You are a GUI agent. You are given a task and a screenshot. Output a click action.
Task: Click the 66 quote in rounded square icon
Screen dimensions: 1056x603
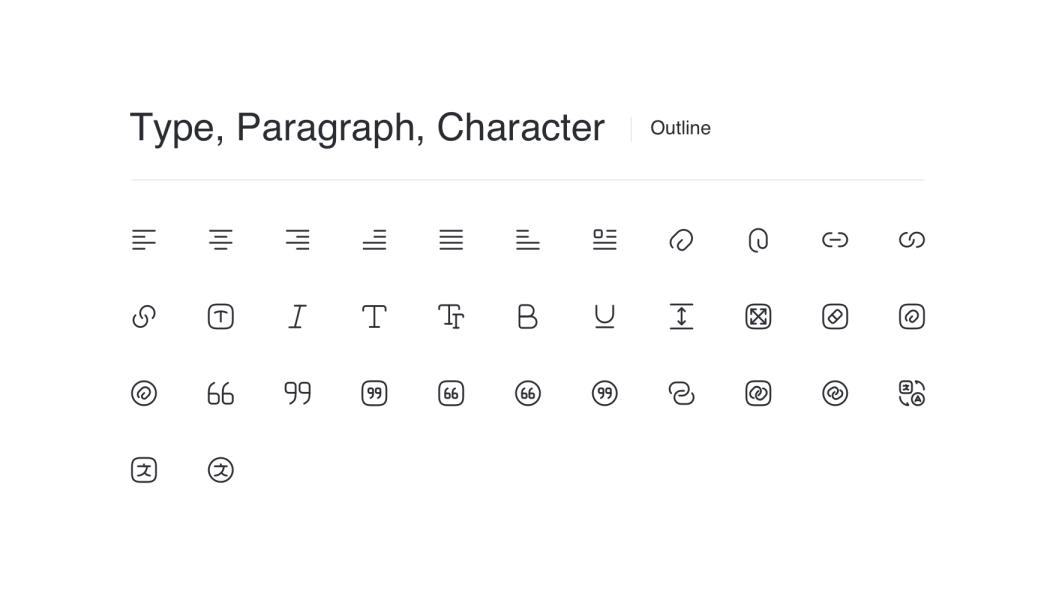451,394
